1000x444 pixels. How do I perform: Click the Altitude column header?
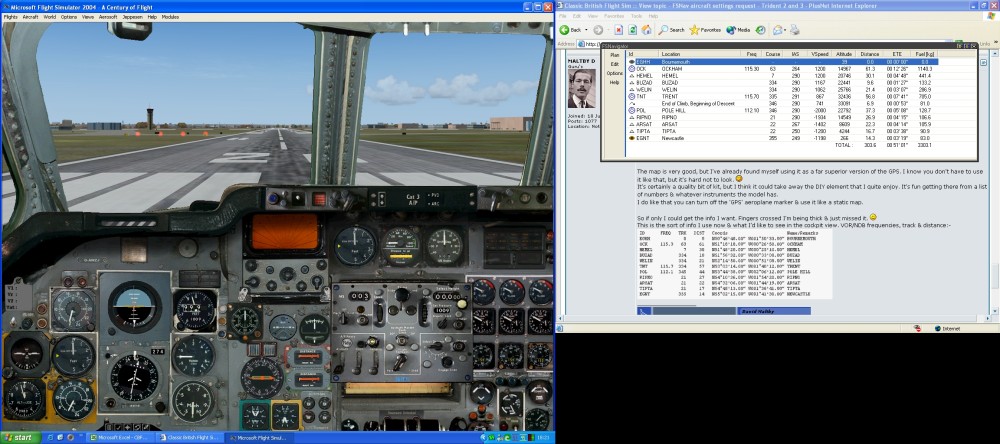[x=844, y=54]
